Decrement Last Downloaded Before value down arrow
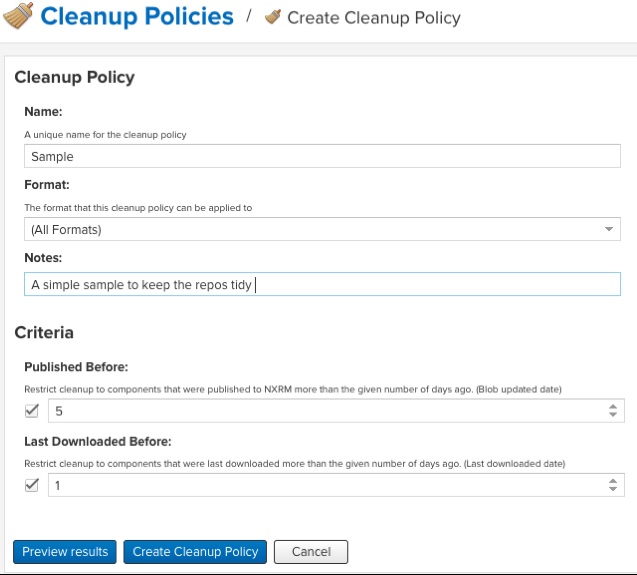This screenshot has height=575, width=637. tap(612, 490)
